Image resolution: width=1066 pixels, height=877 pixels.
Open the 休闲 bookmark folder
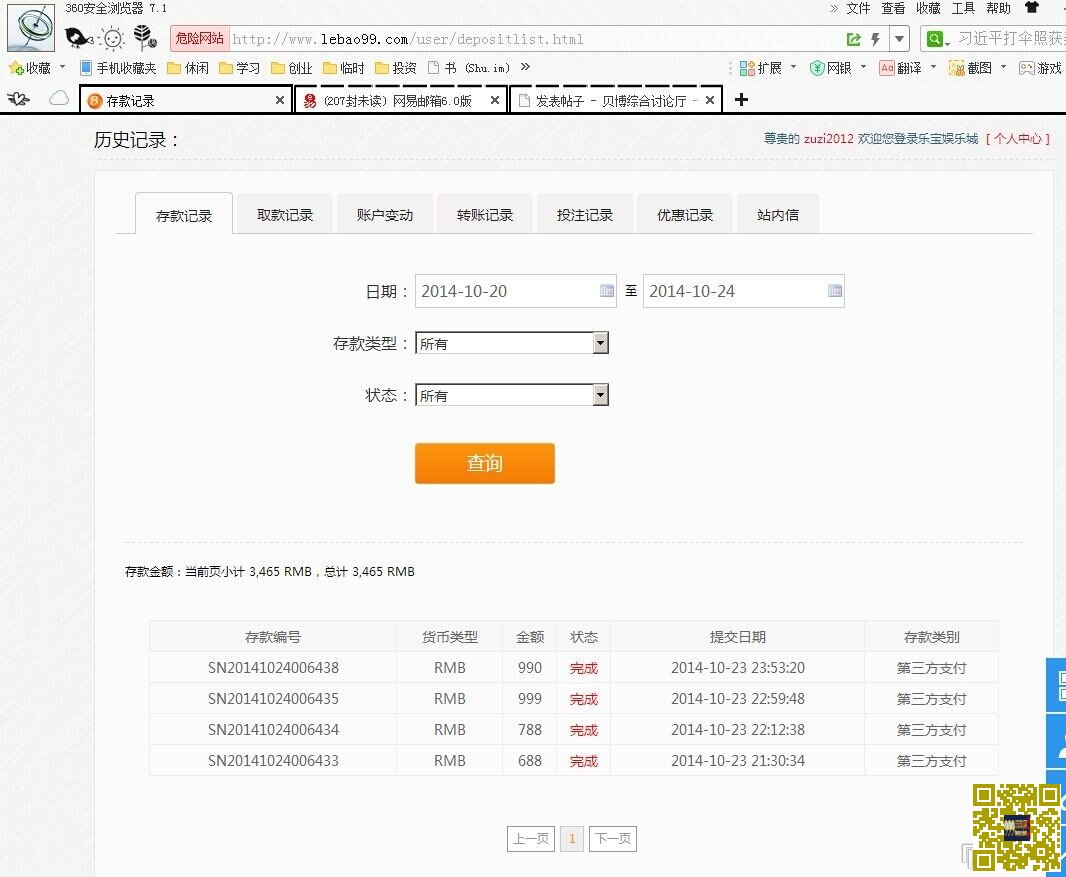(188, 68)
